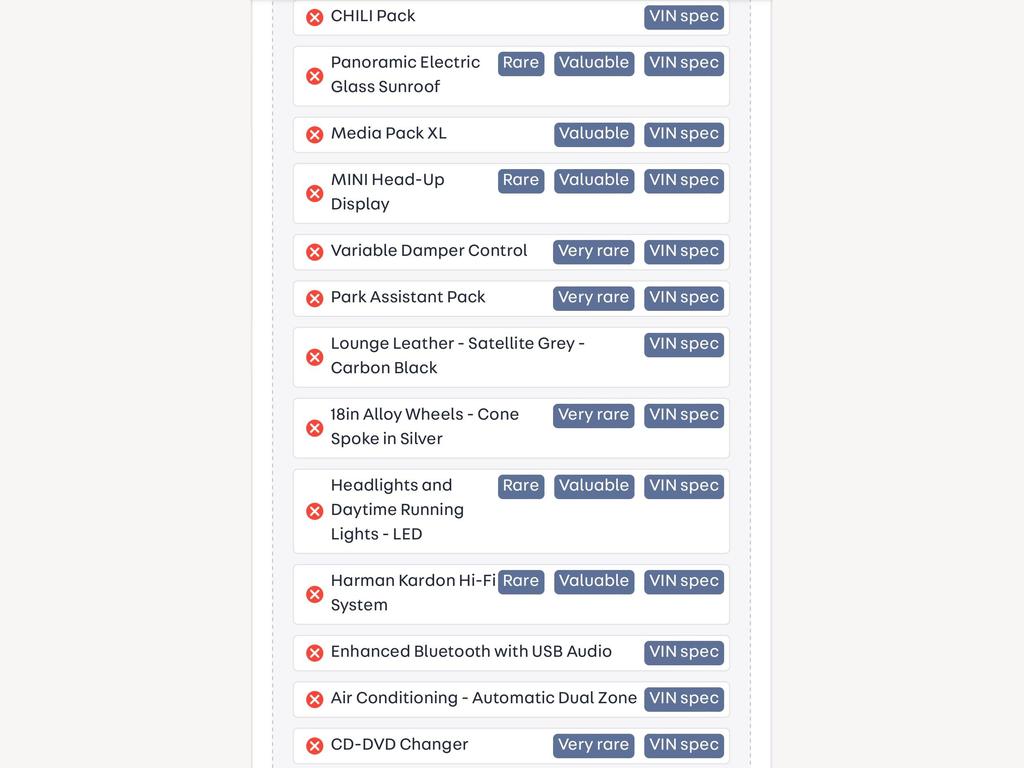Click Rare tag on Panoramic Electric Glass Sunroof

[x=520, y=63]
